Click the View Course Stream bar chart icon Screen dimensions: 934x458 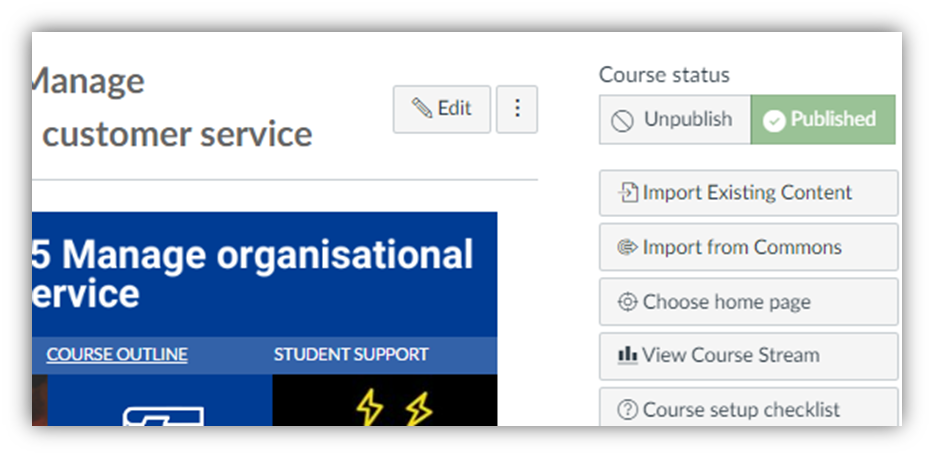(x=628, y=356)
